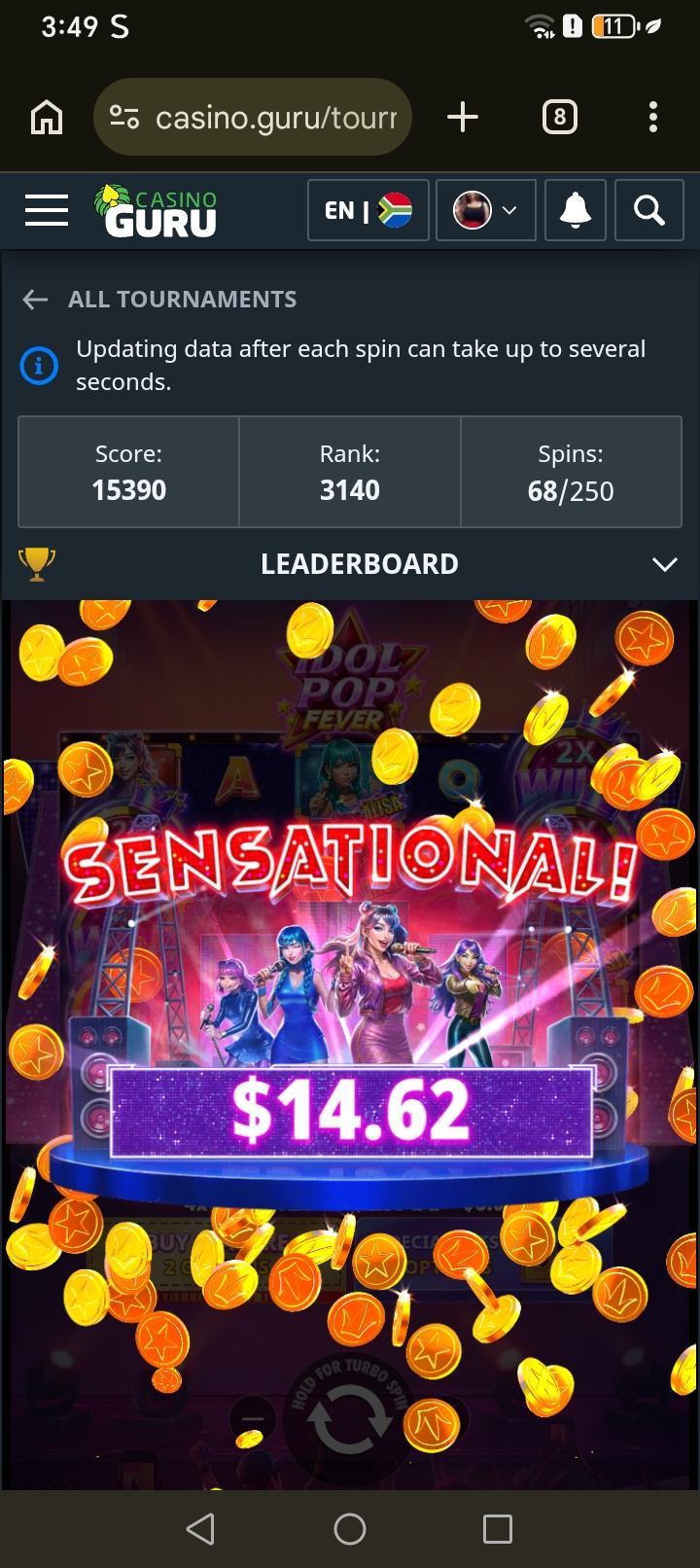Open the site search magnifier
Viewport: 700px width, 1568px height.
(x=648, y=210)
